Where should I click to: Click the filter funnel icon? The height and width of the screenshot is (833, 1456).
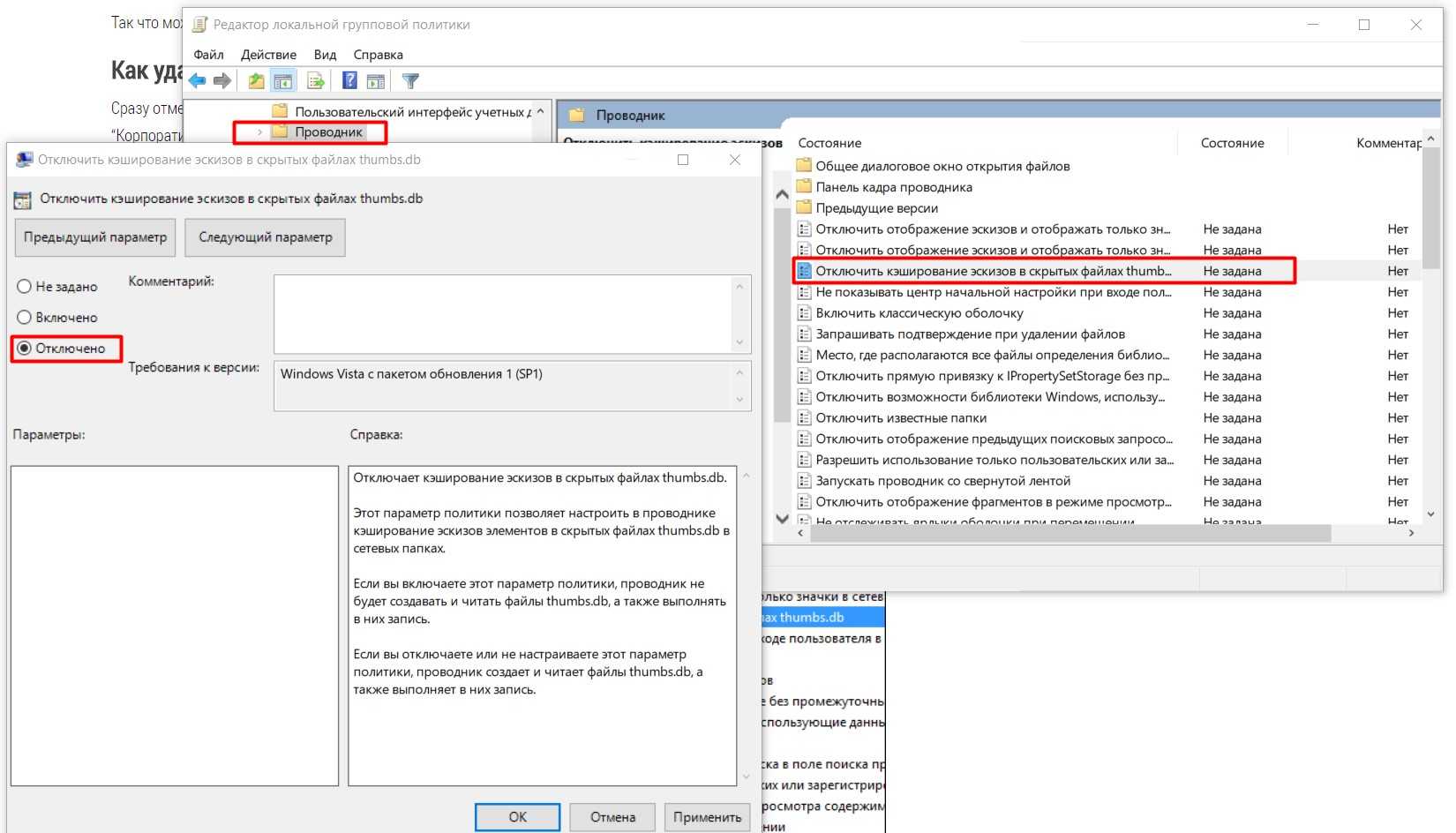[x=410, y=81]
